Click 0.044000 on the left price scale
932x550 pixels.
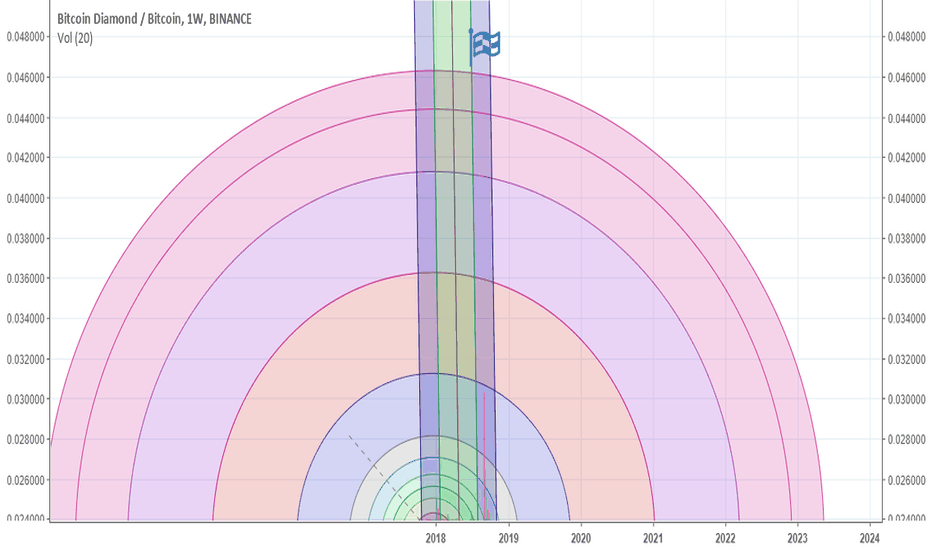tap(26, 118)
